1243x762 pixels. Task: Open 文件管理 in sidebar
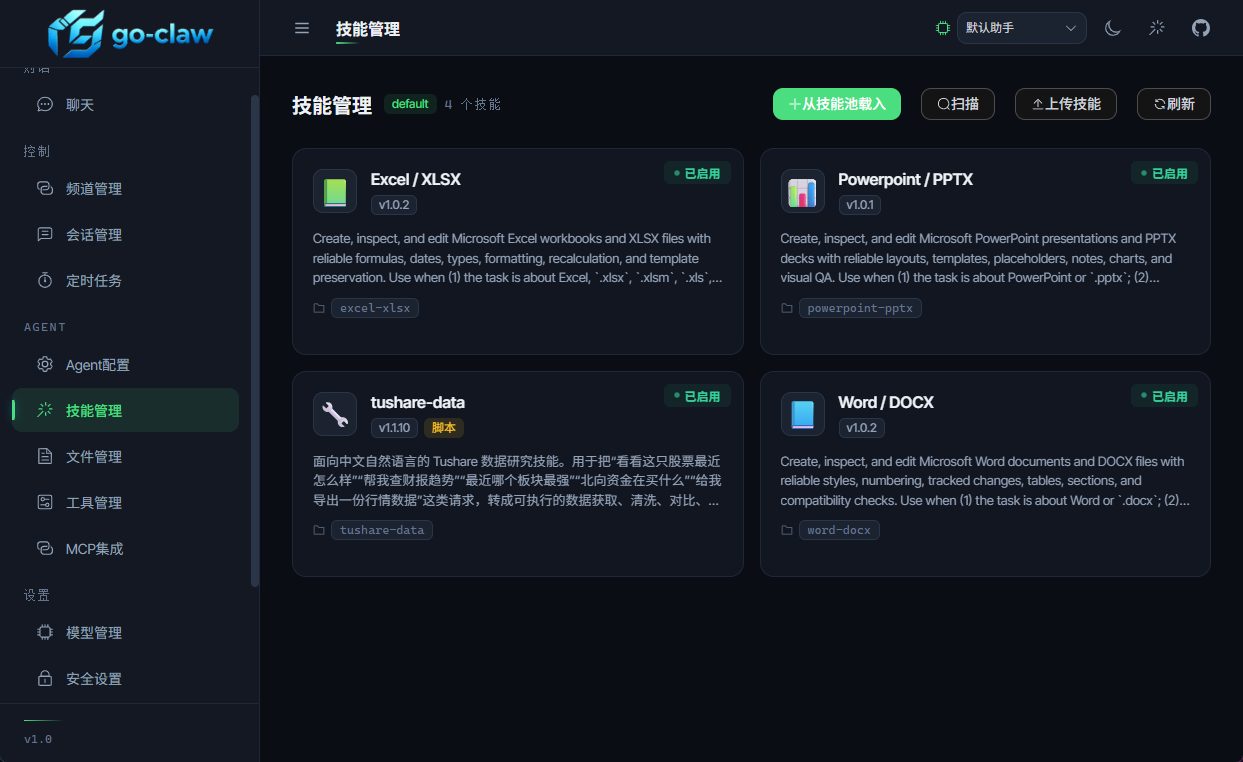[125, 456]
